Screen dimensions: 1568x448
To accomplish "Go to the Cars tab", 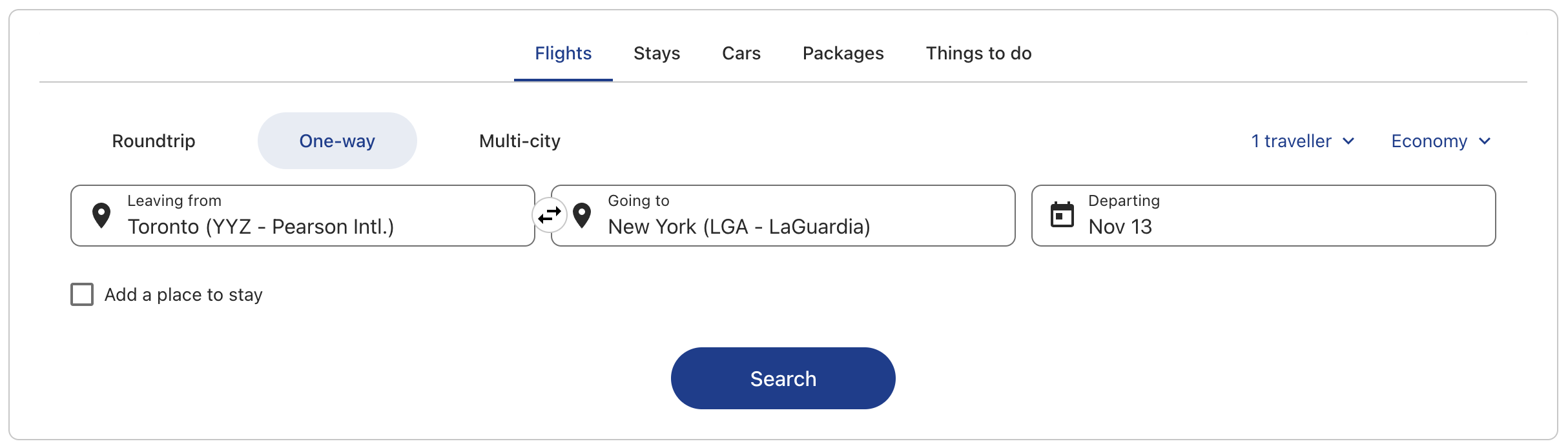I will coord(741,54).
